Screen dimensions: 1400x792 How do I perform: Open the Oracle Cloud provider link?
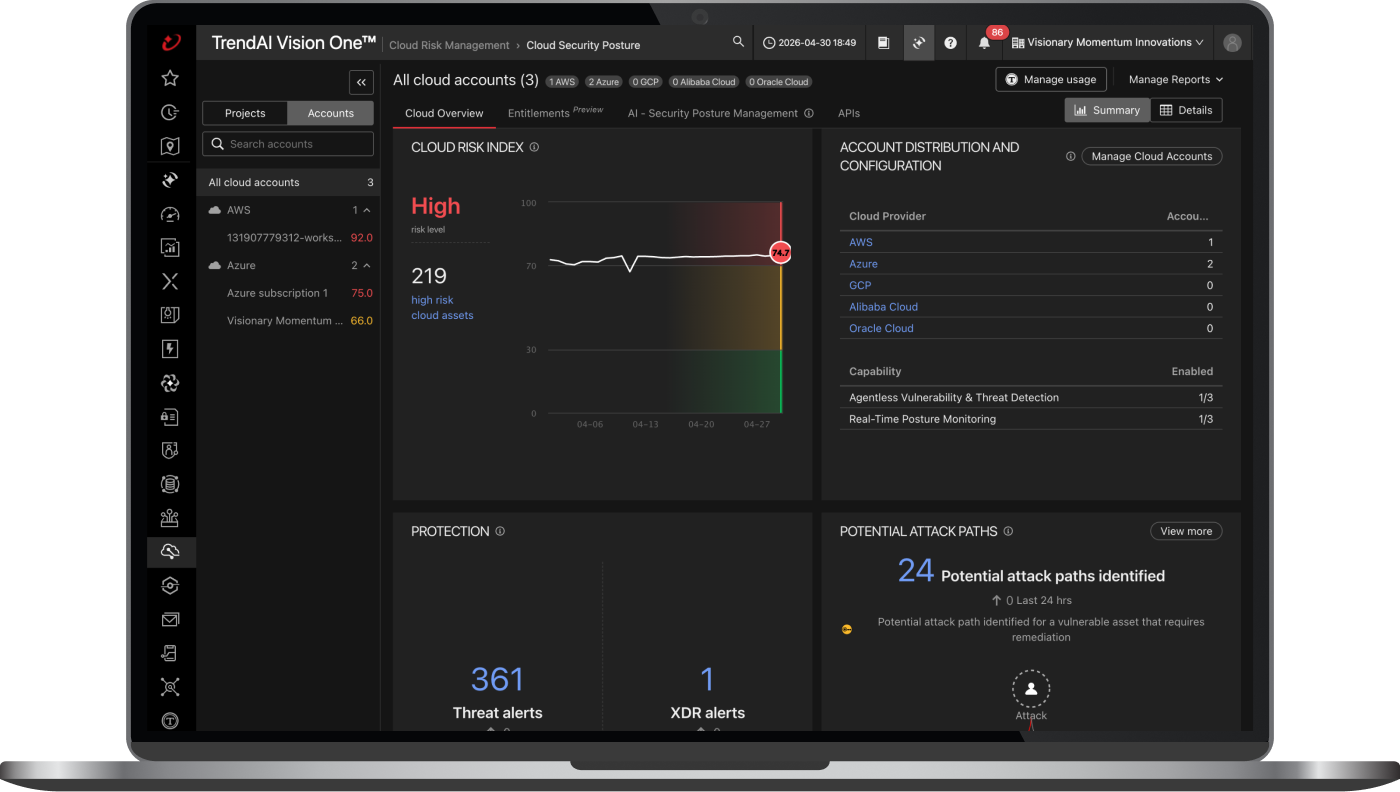click(x=881, y=328)
